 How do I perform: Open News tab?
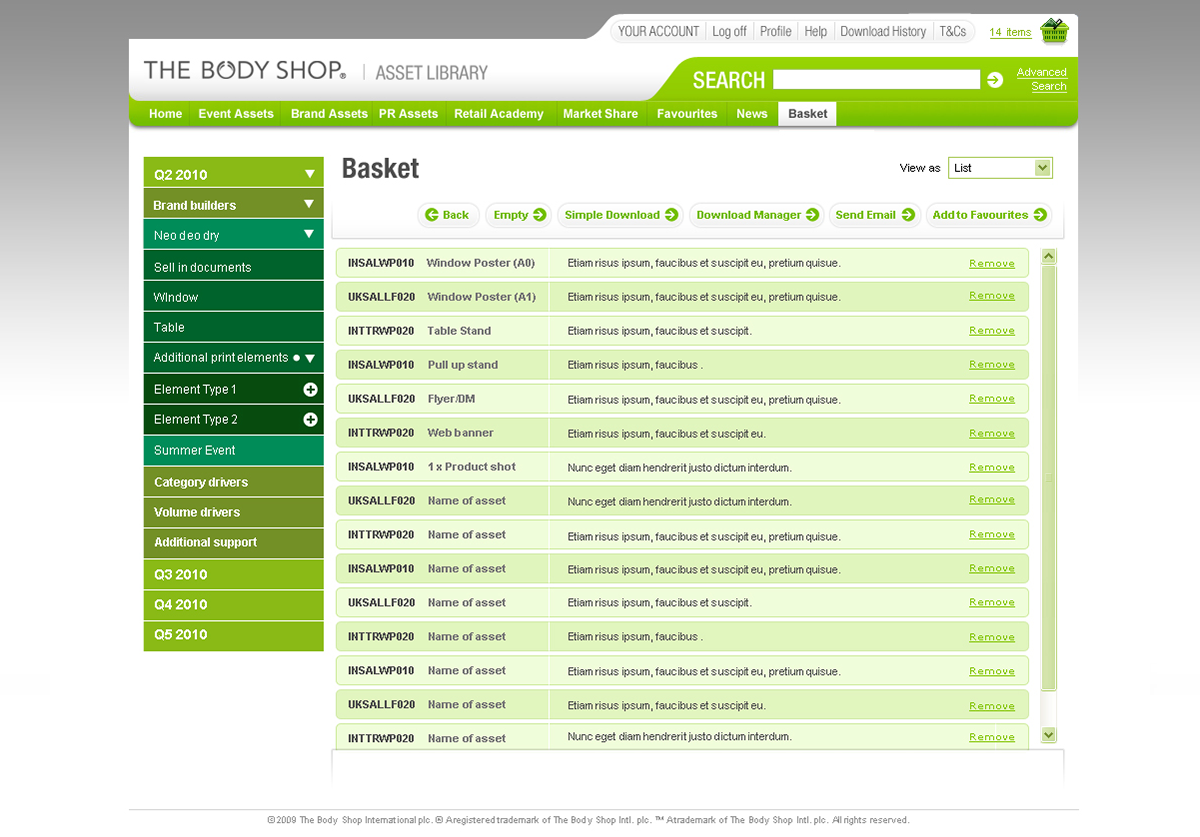click(x=752, y=114)
